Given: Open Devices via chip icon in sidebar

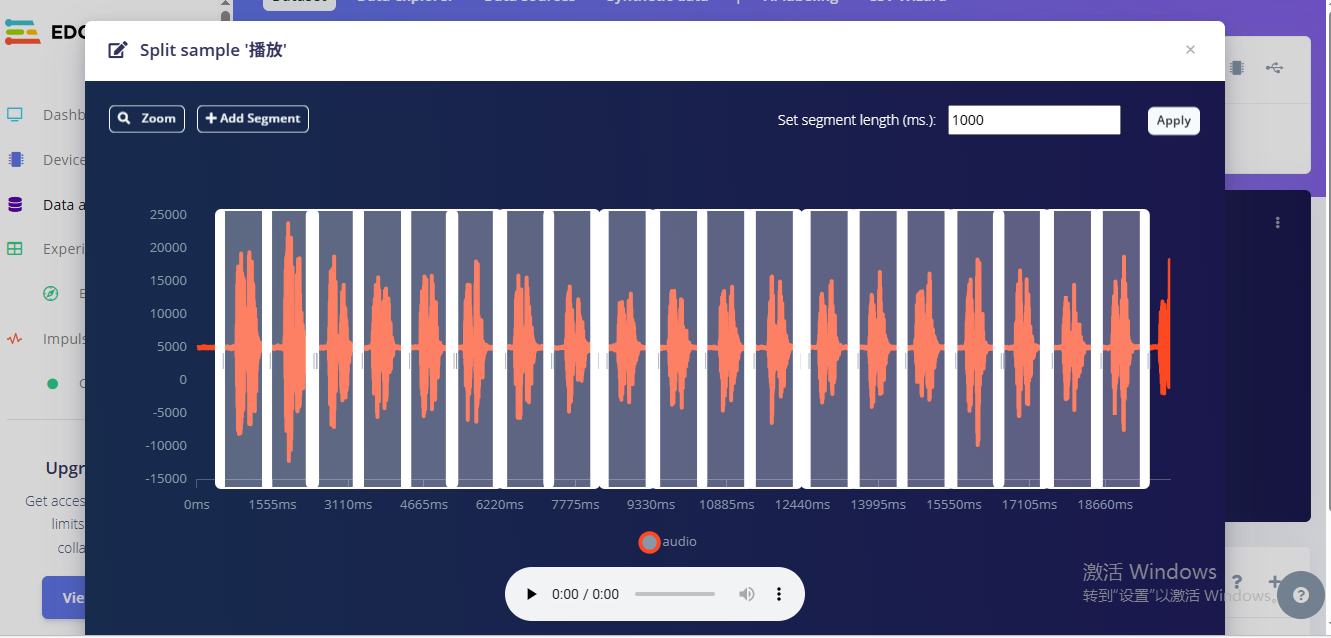Looking at the screenshot, I should 15,160.
